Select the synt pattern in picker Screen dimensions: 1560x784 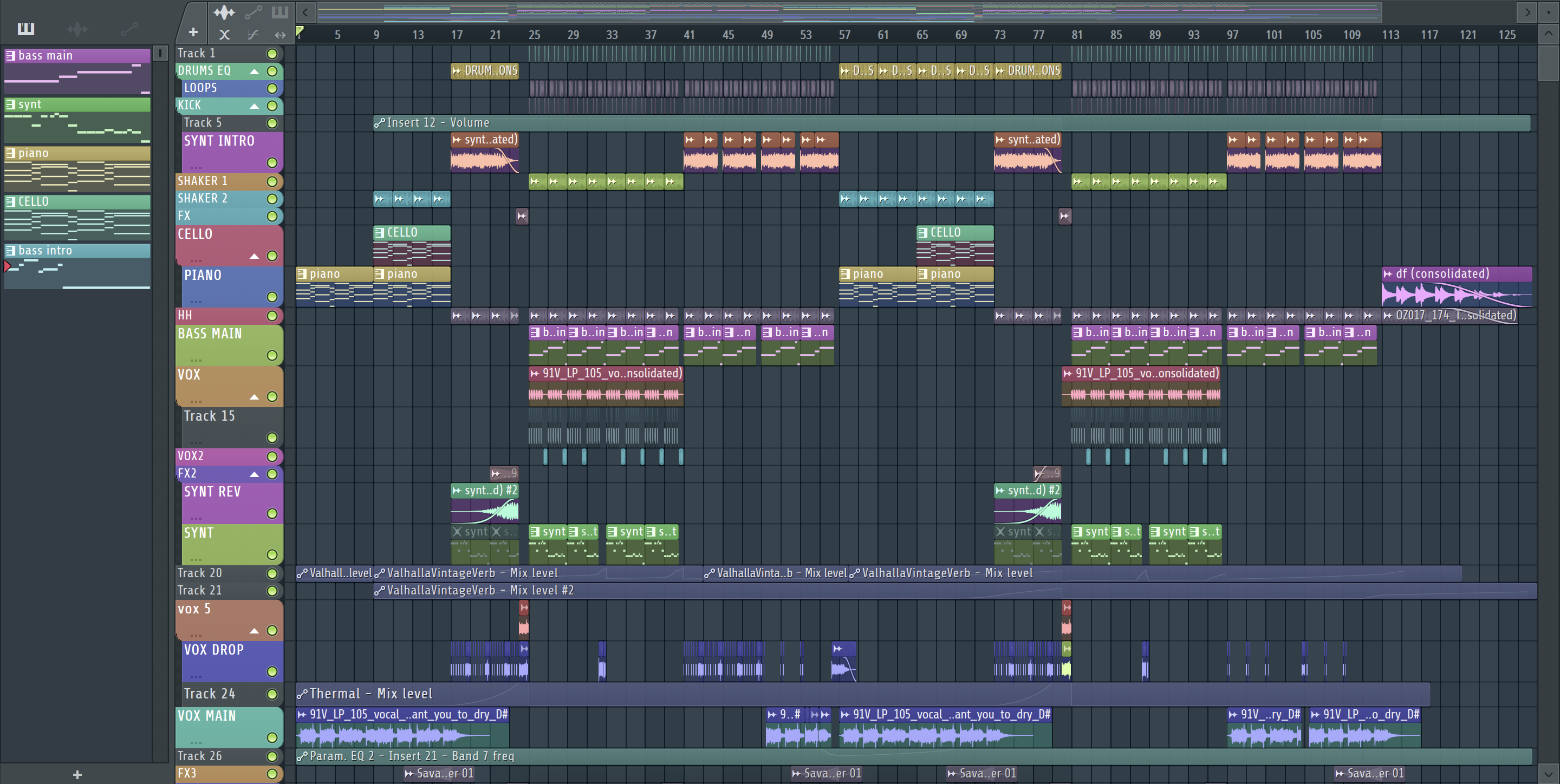pos(77,121)
